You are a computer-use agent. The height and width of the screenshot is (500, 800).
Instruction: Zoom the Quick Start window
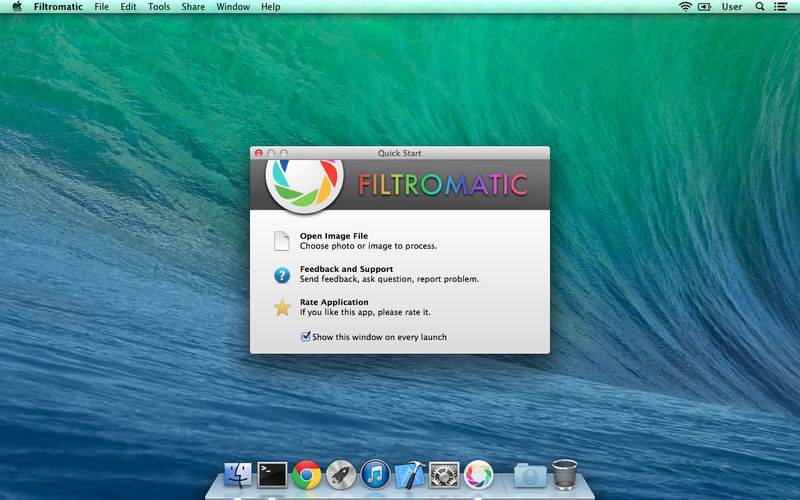(284, 153)
